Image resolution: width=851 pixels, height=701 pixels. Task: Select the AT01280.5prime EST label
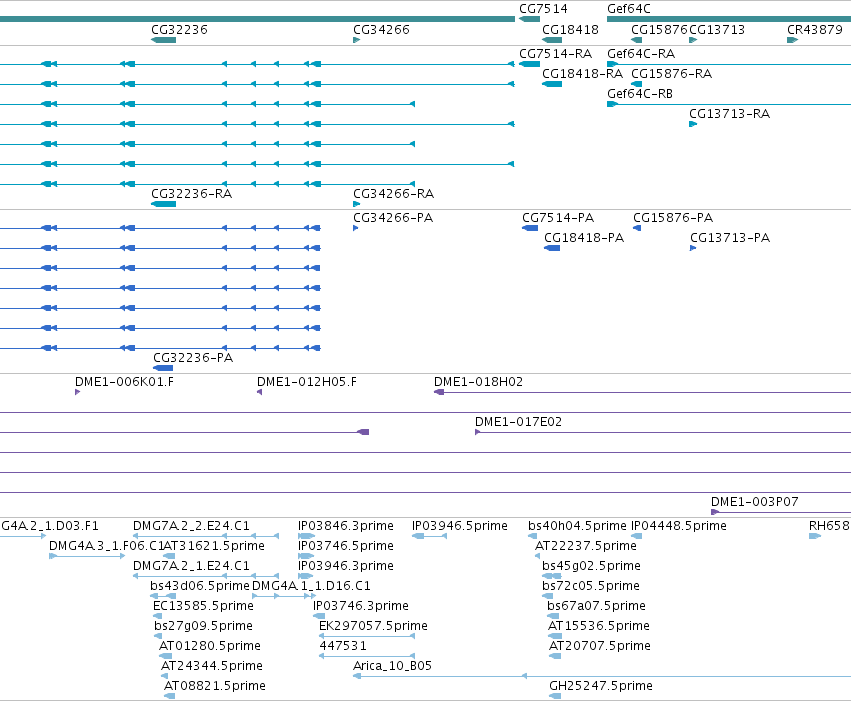209,646
